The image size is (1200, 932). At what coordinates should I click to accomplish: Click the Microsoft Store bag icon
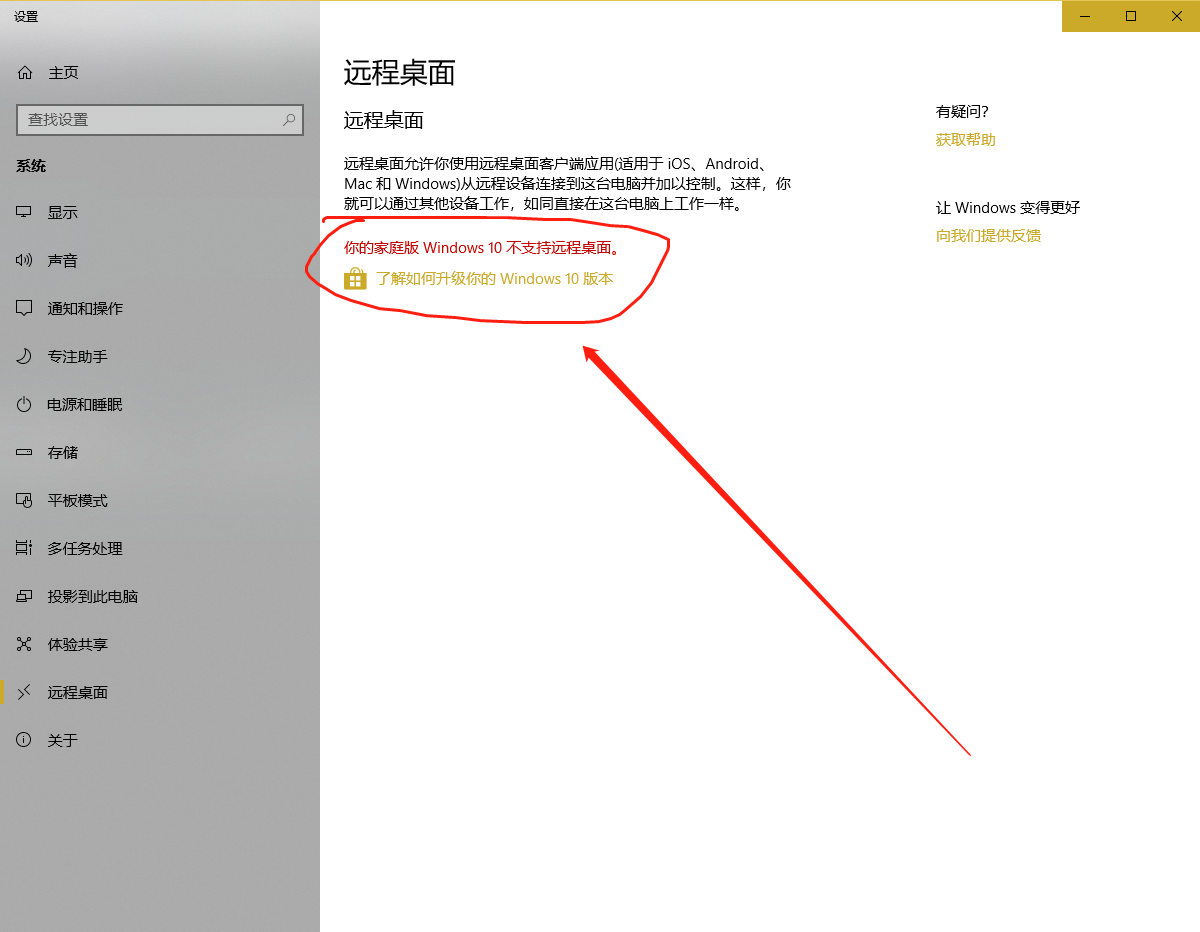click(355, 279)
